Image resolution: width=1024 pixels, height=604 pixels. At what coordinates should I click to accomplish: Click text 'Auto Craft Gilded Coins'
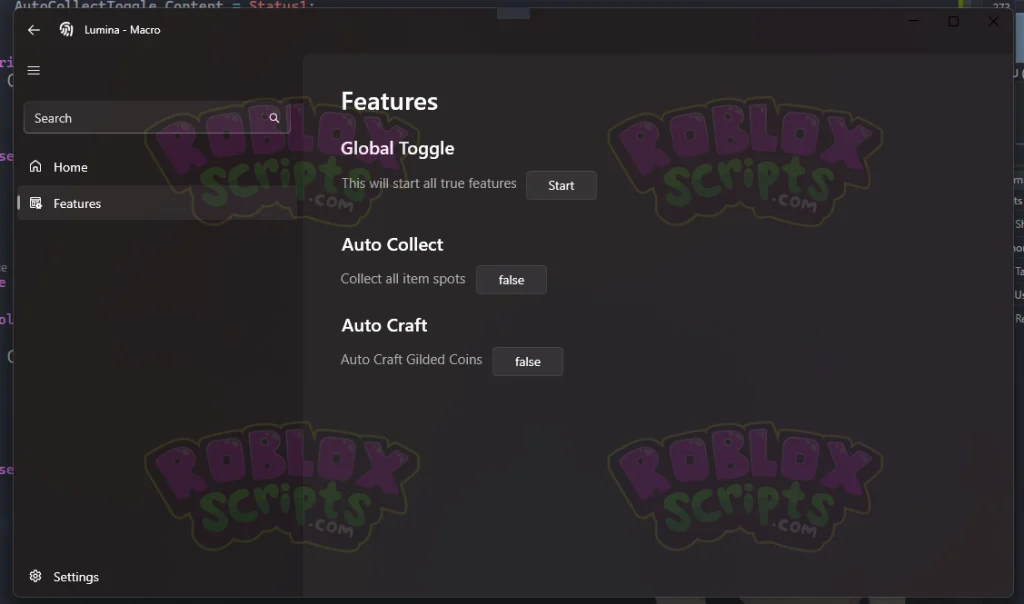411,360
